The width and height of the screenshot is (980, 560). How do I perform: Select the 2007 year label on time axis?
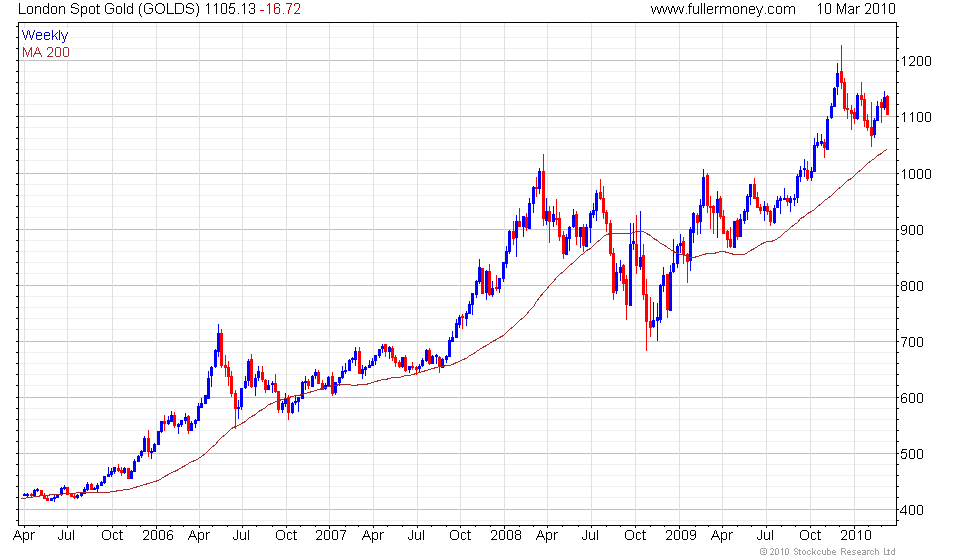[x=331, y=536]
